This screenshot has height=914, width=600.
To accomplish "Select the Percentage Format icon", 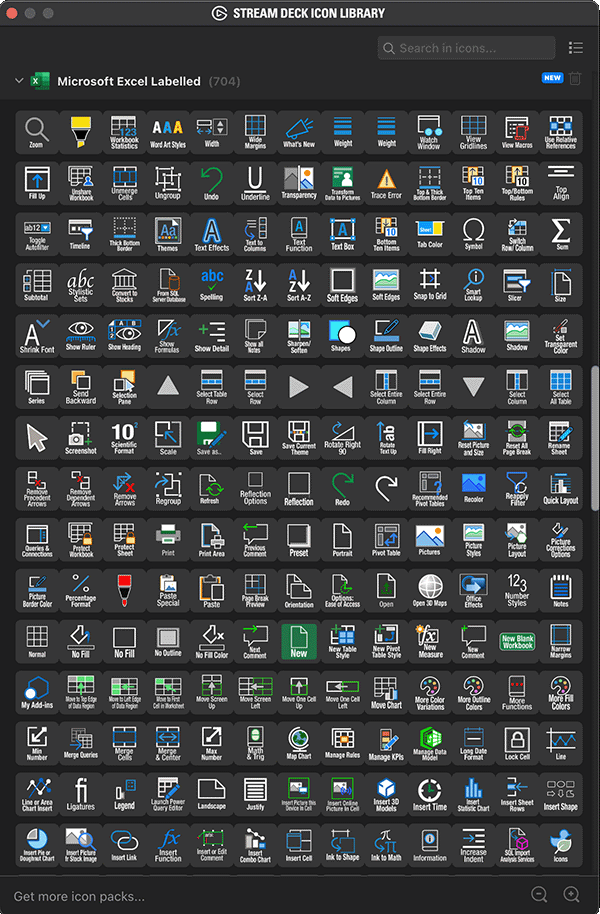I will tap(80, 590).
